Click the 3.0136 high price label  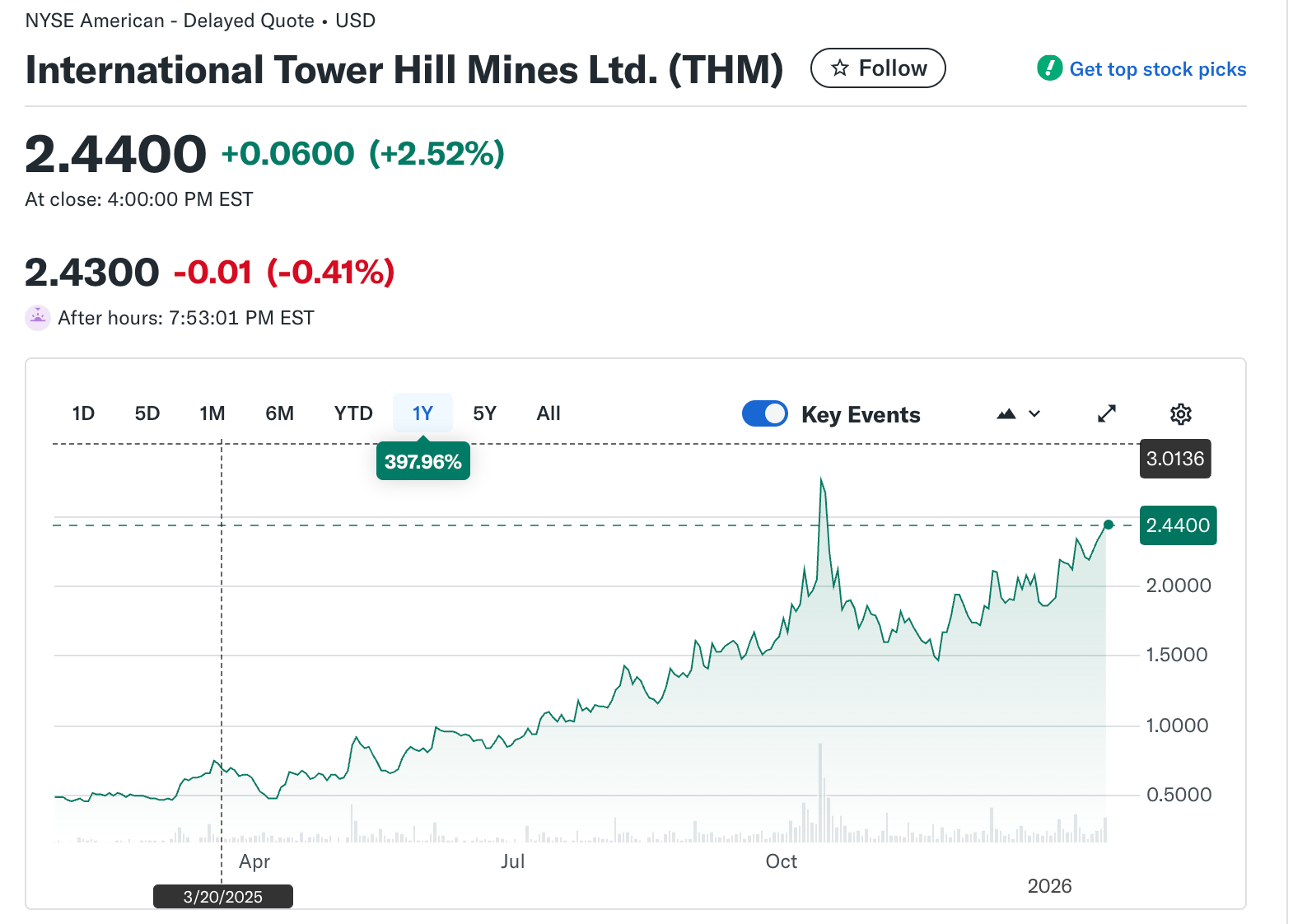pos(1175,459)
